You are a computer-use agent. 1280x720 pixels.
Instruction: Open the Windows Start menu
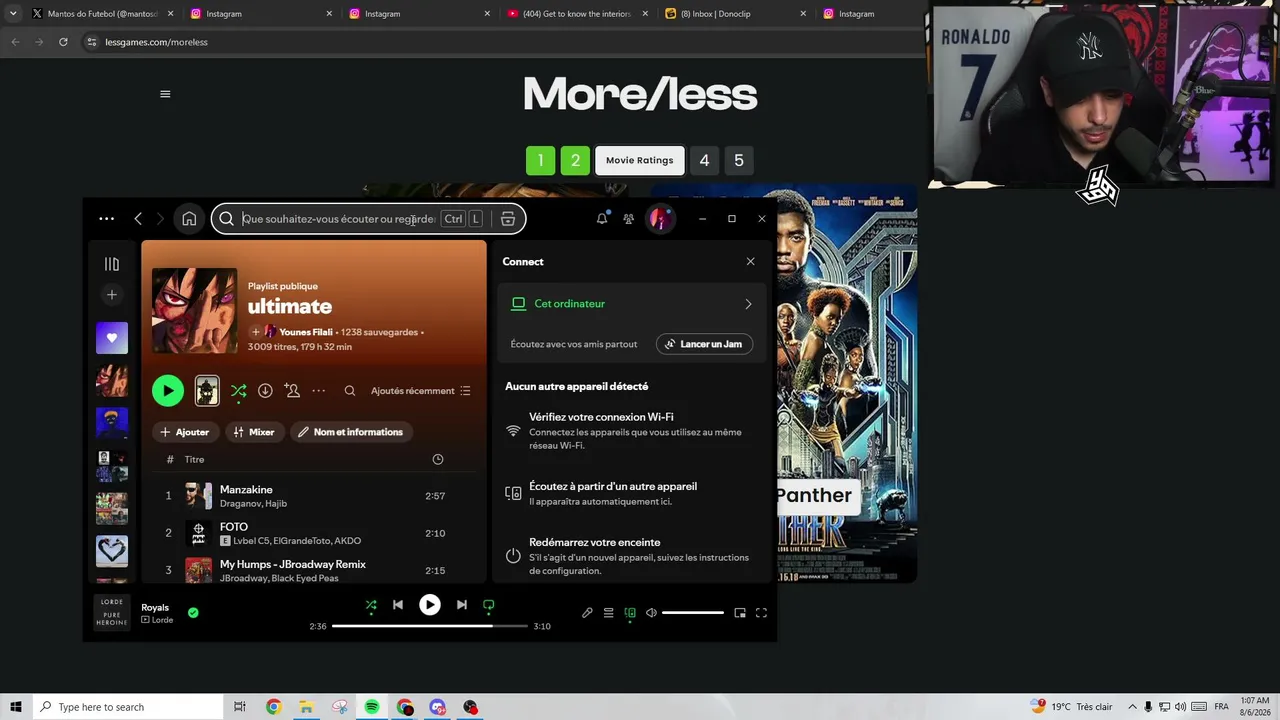pos(16,707)
